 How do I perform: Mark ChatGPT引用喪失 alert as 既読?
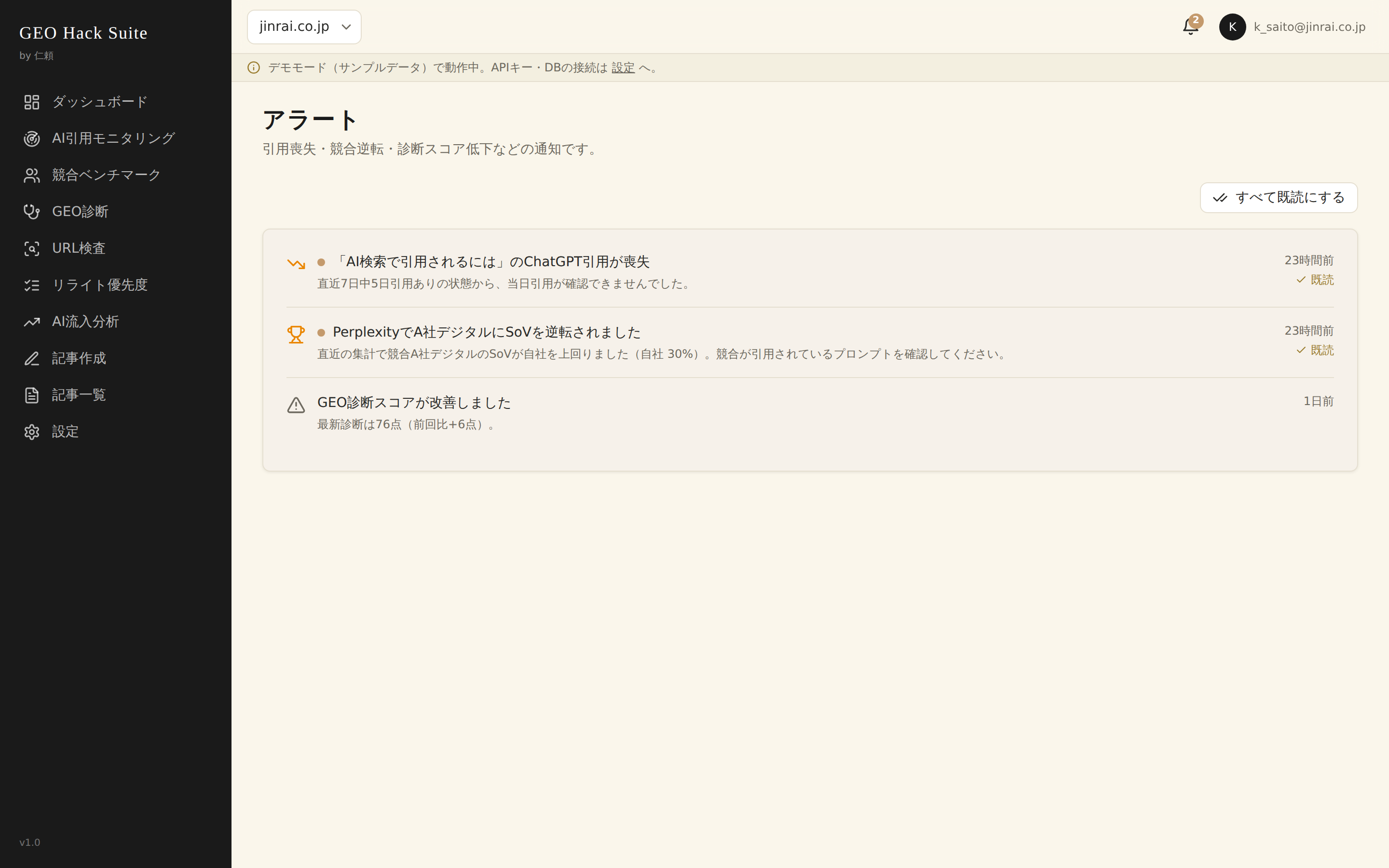coord(1315,280)
